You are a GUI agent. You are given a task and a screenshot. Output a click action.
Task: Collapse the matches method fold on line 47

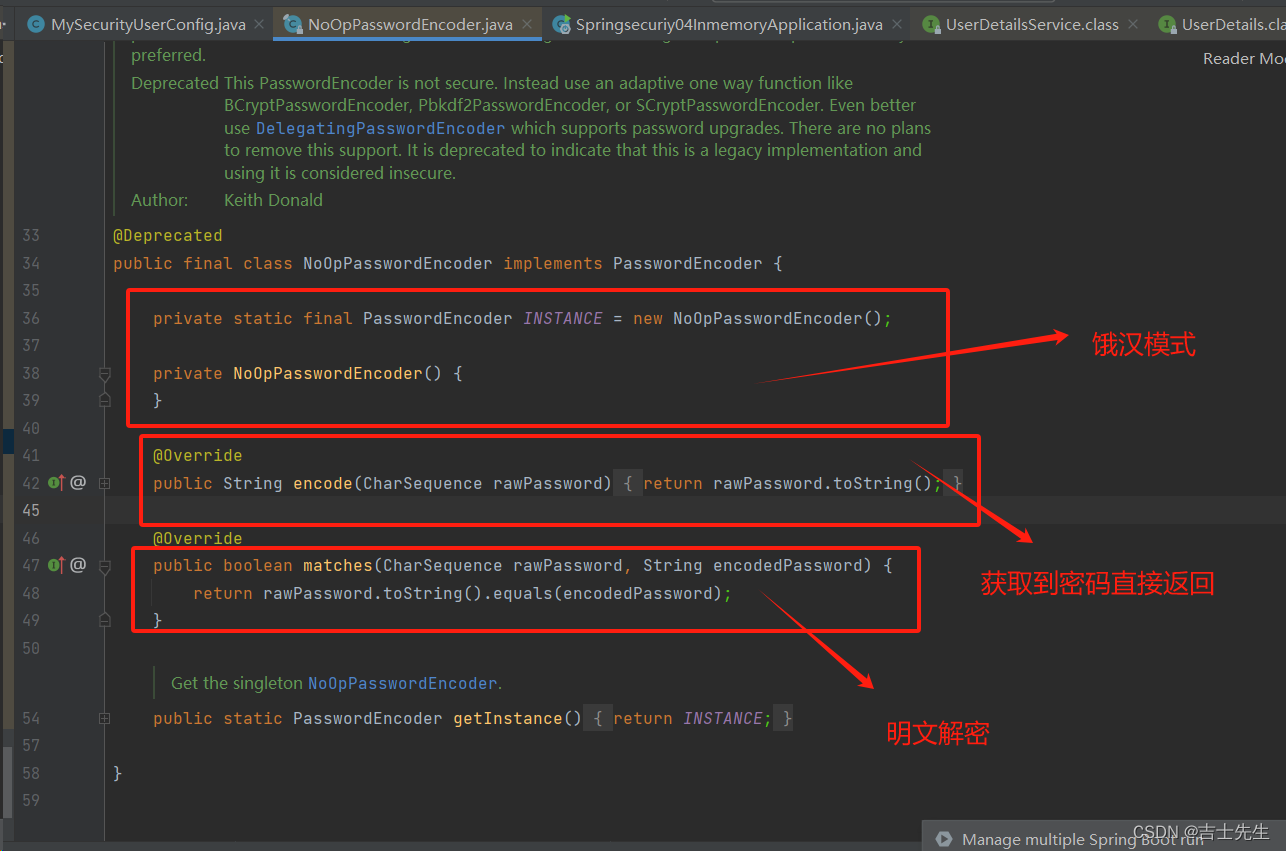pyautogui.click(x=104, y=565)
